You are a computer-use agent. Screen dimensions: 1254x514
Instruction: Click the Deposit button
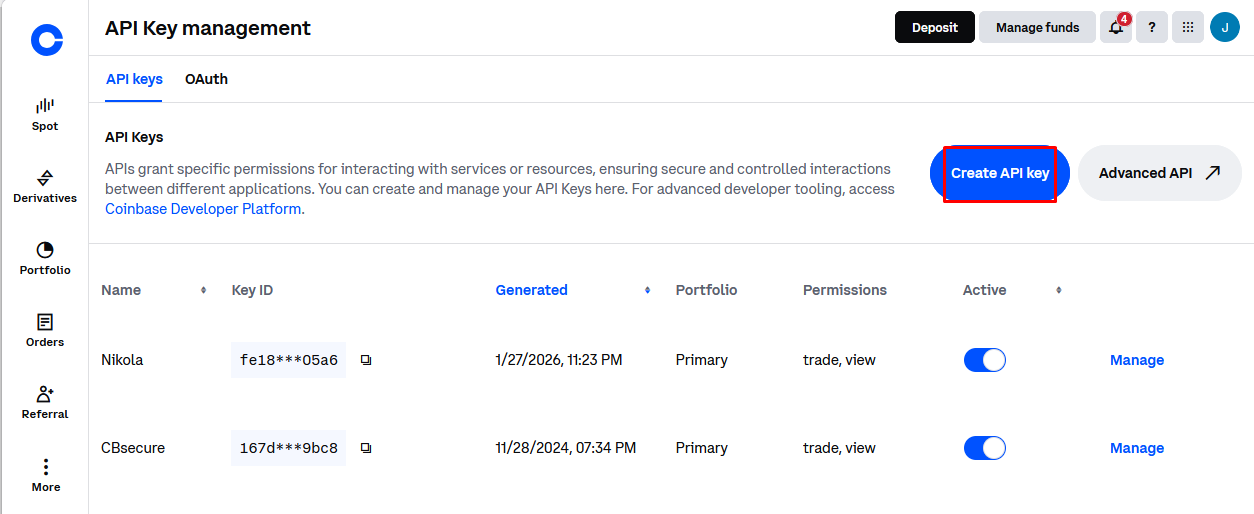935,27
